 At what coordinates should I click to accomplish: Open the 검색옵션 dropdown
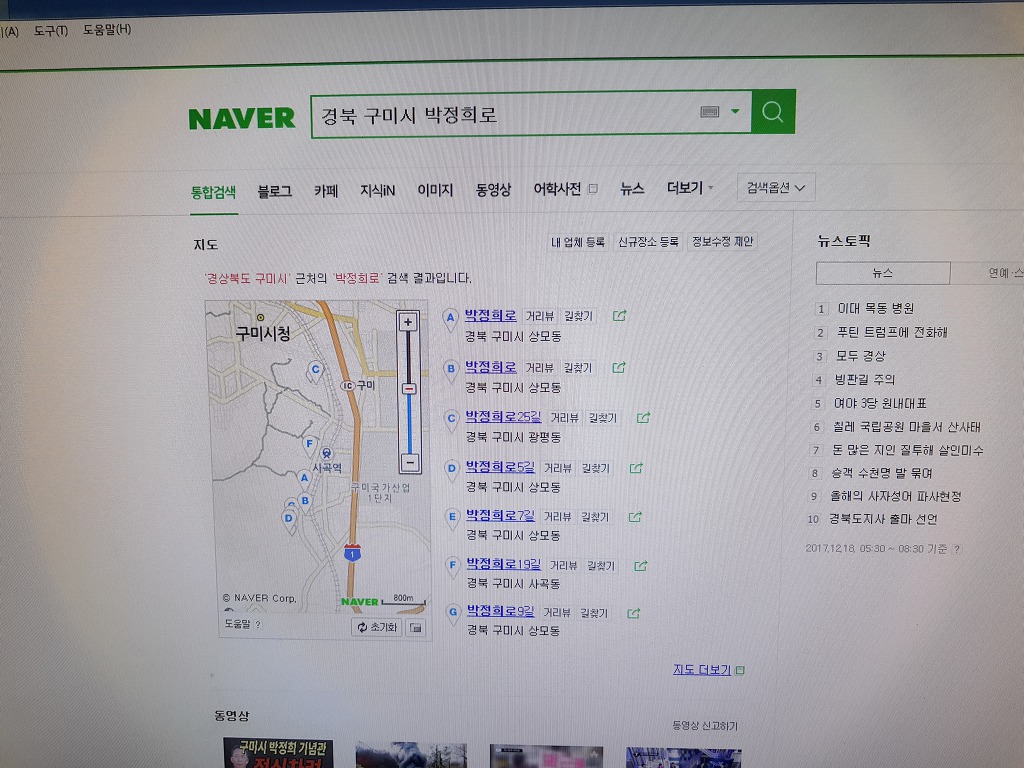click(x=776, y=187)
